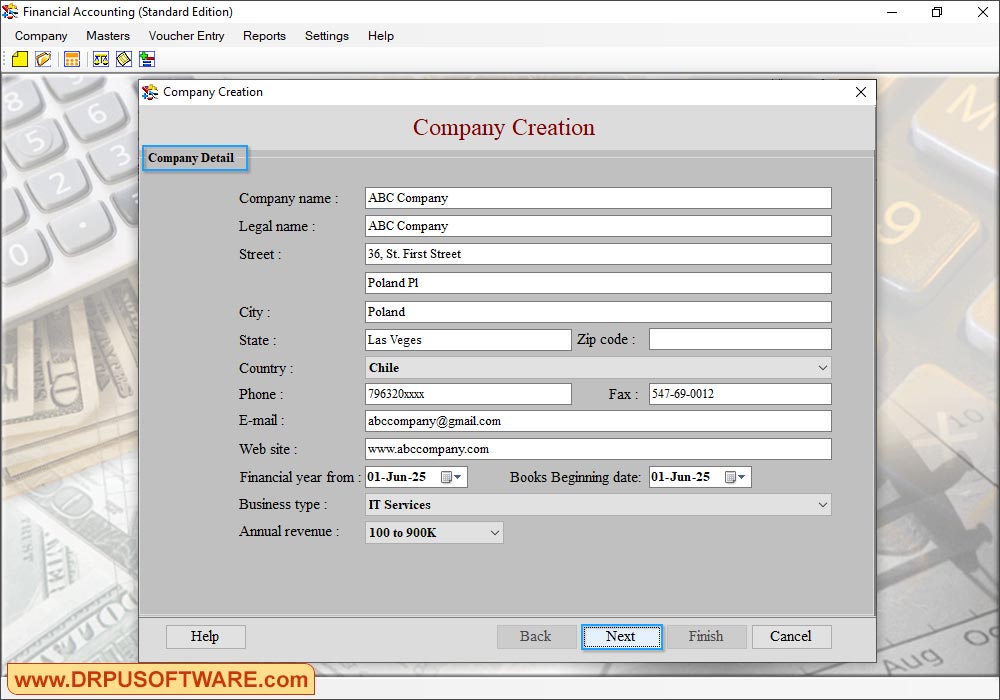Click into the Zip code field
The height and width of the screenshot is (700, 1000).
739,340
